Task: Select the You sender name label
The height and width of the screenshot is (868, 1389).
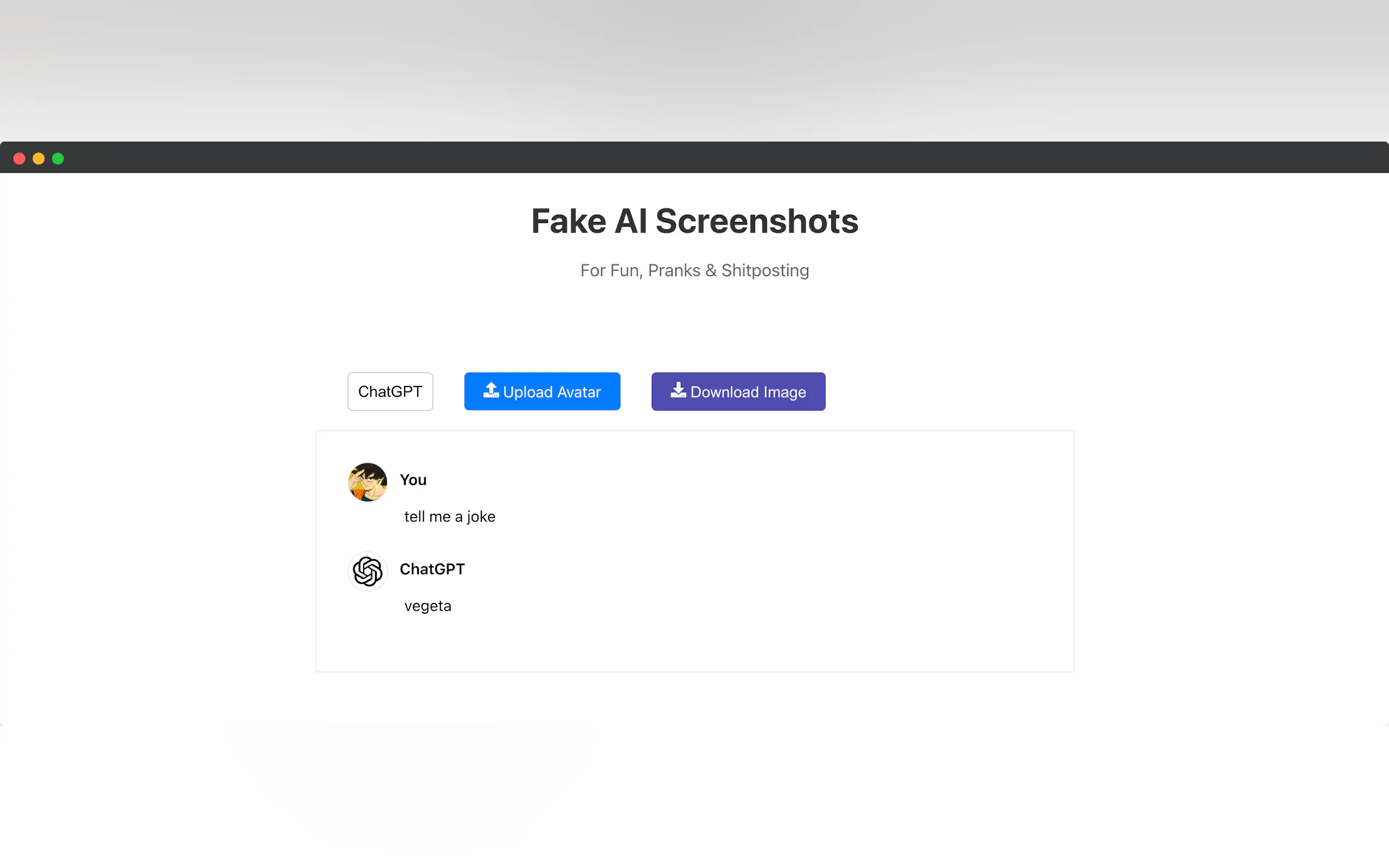Action: pyautogui.click(x=413, y=480)
